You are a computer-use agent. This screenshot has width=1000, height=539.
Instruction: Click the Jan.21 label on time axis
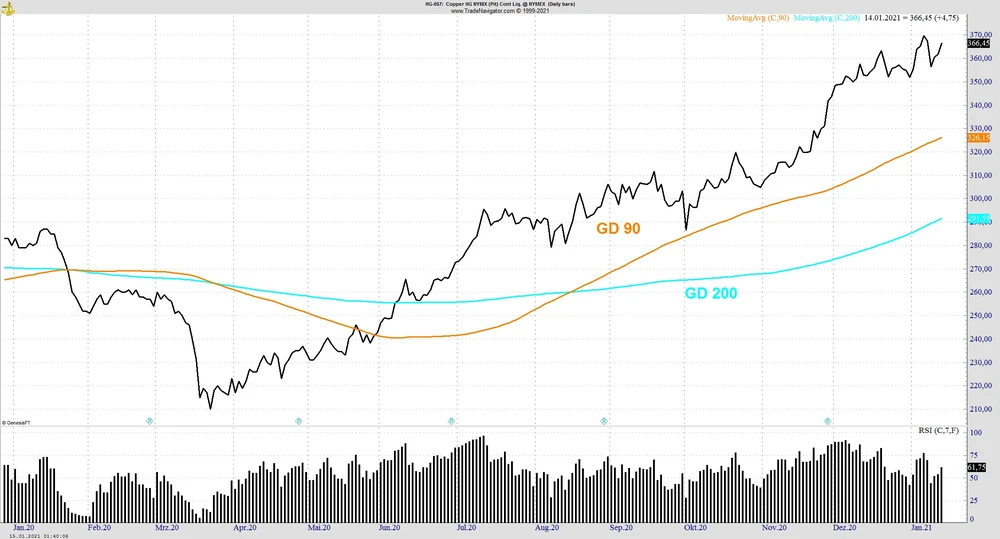(920, 526)
